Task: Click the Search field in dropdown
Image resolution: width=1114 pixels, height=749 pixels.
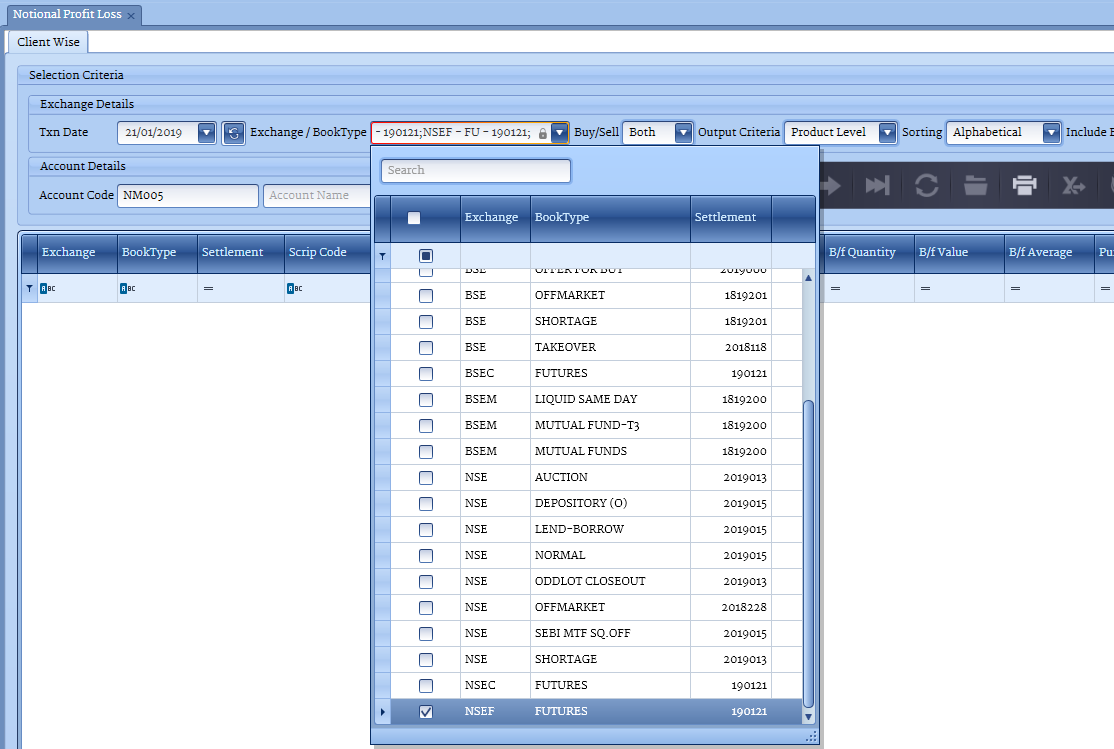Action: pos(475,171)
